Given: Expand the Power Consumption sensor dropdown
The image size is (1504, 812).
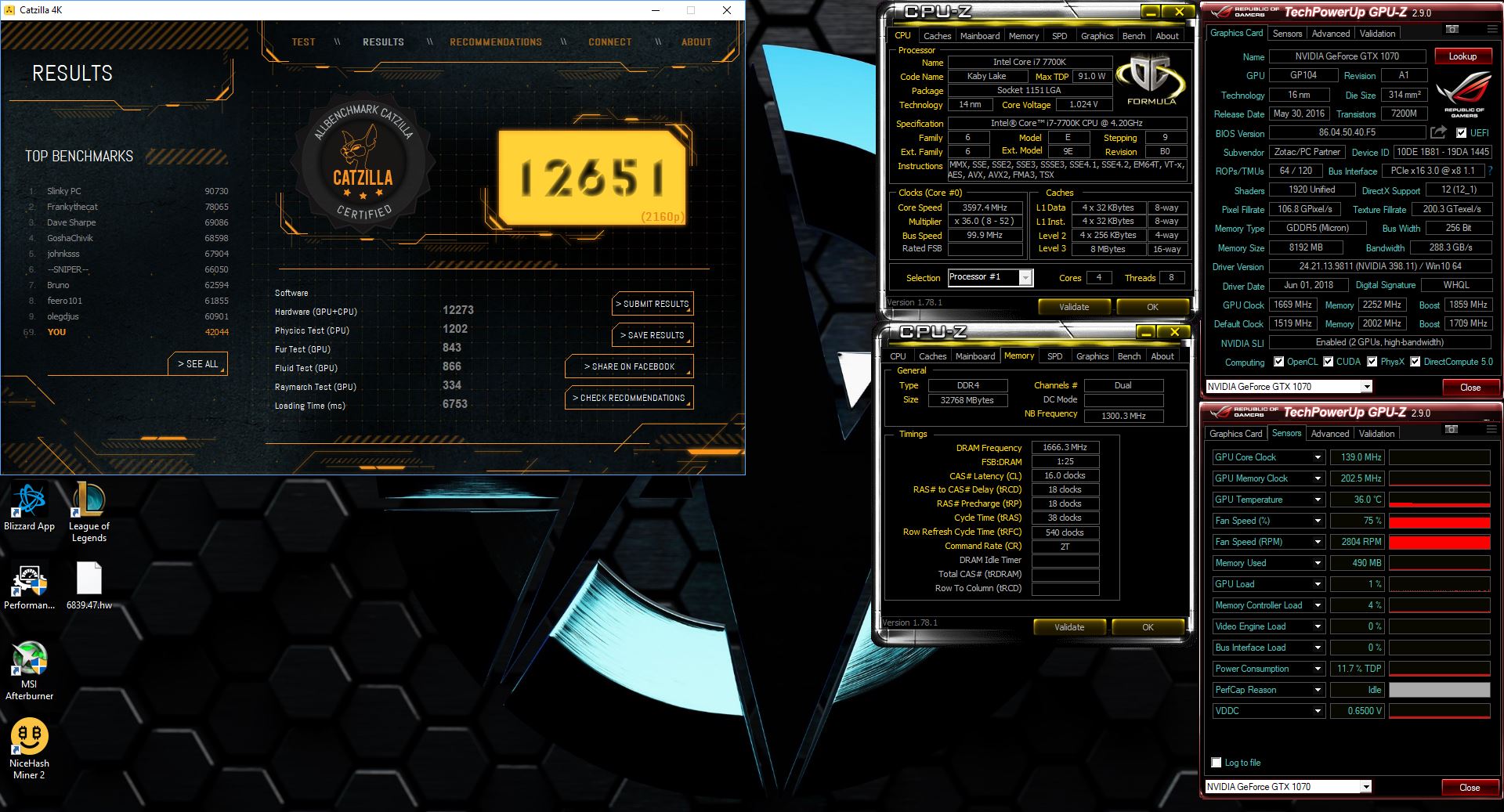Looking at the screenshot, I should [1318, 669].
